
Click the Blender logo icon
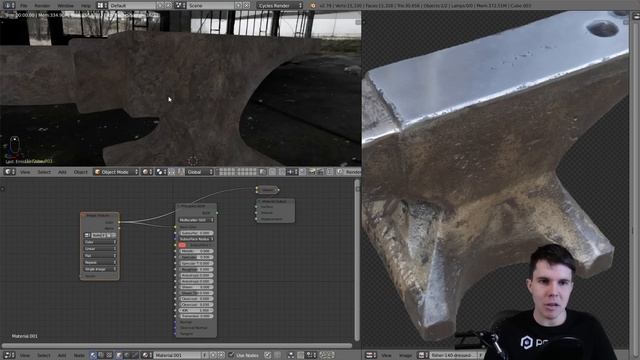313,6
